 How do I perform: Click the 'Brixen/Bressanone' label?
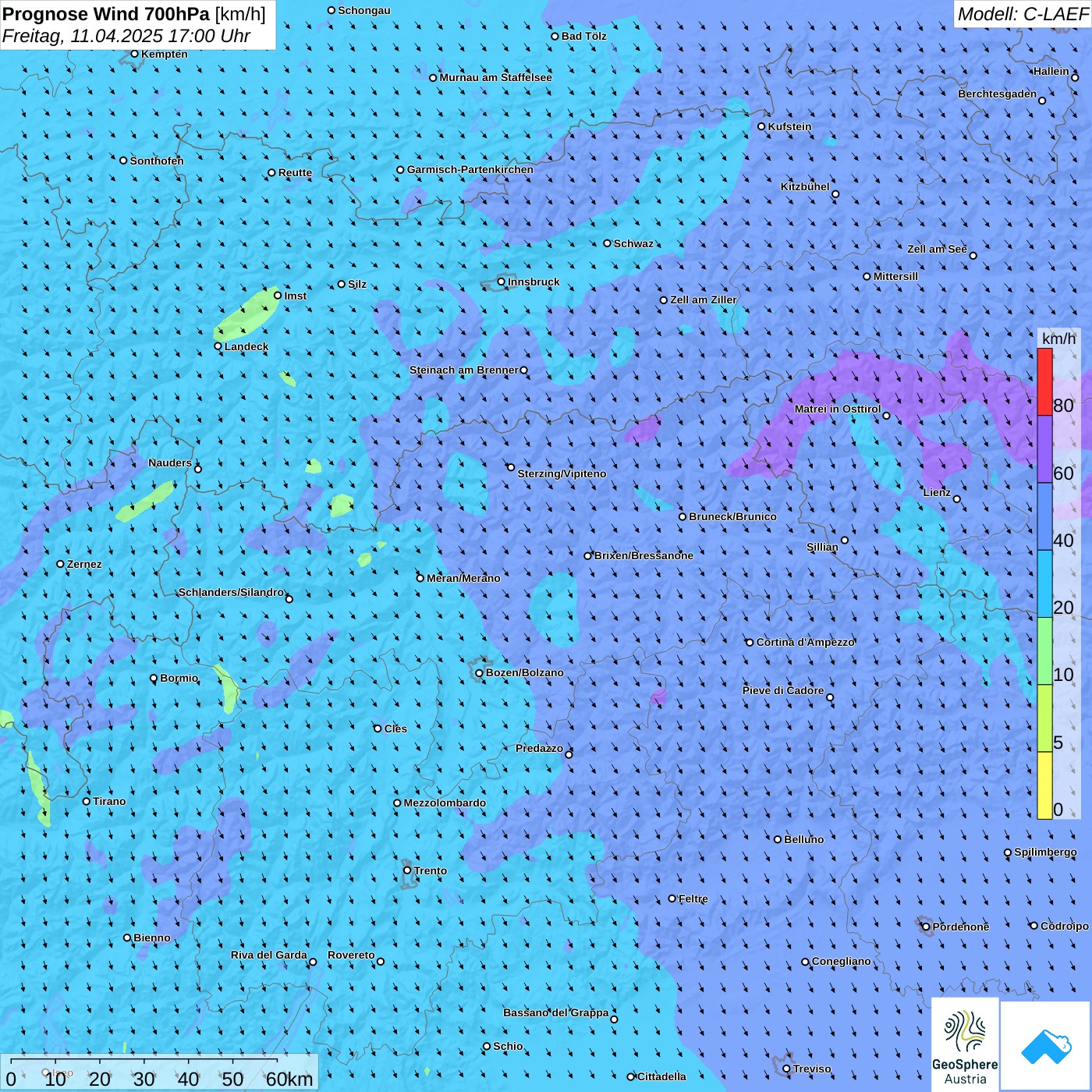click(643, 555)
